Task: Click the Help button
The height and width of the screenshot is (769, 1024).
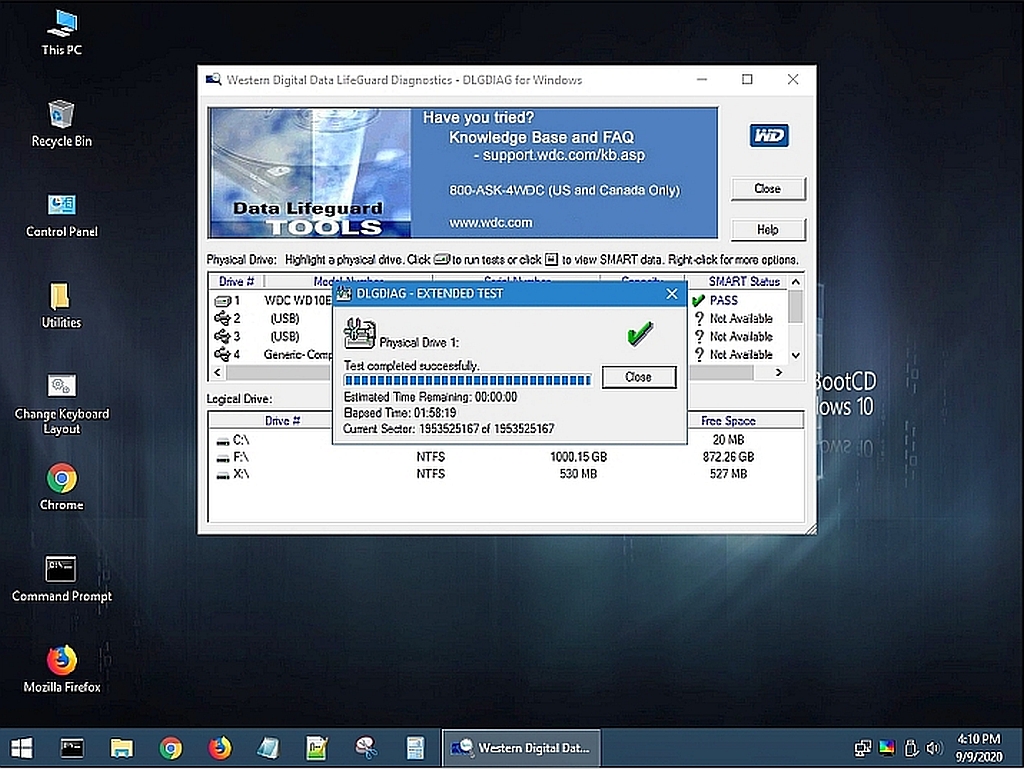Action: click(x=768, y=230)
